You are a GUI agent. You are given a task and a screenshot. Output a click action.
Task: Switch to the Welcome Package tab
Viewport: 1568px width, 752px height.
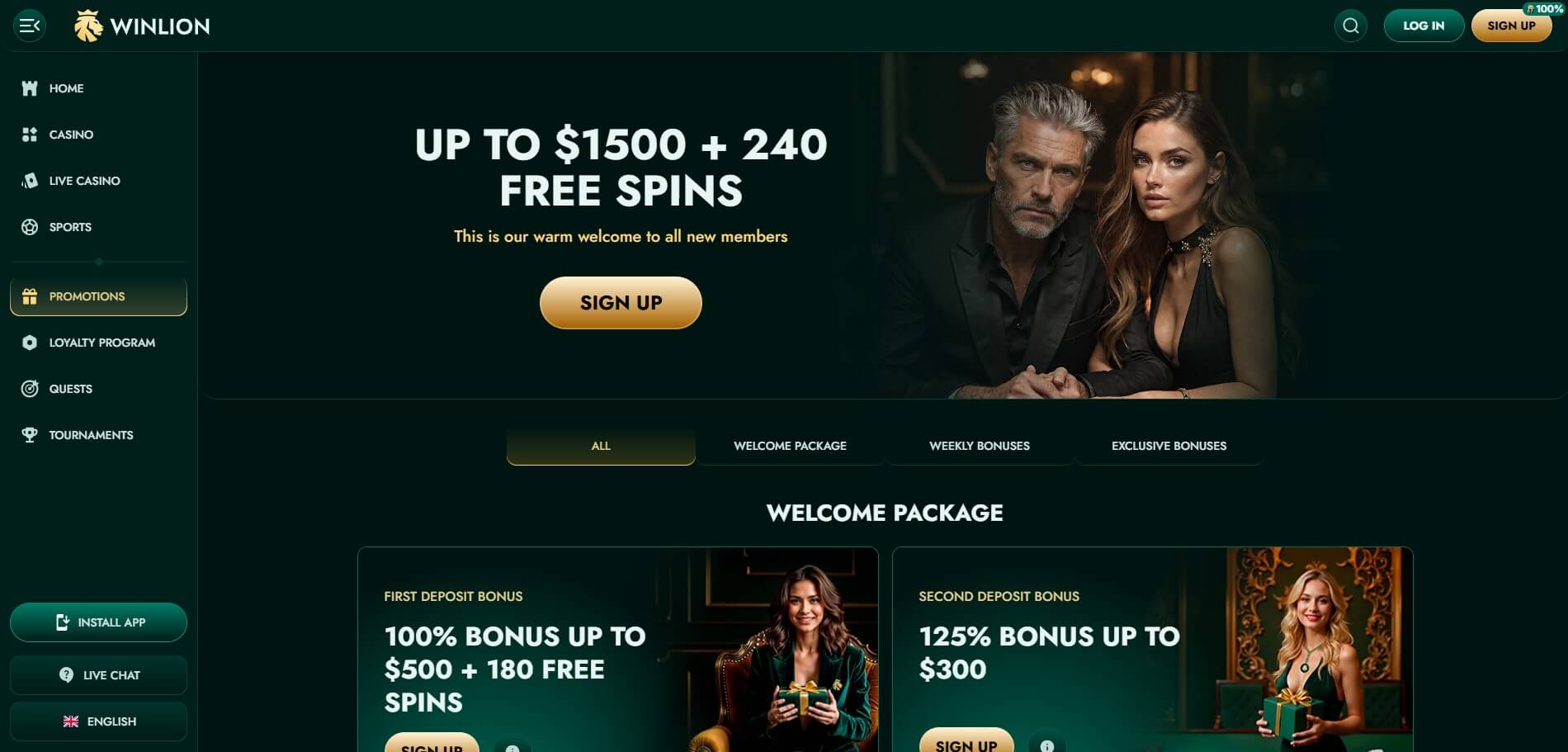point(790,446)
